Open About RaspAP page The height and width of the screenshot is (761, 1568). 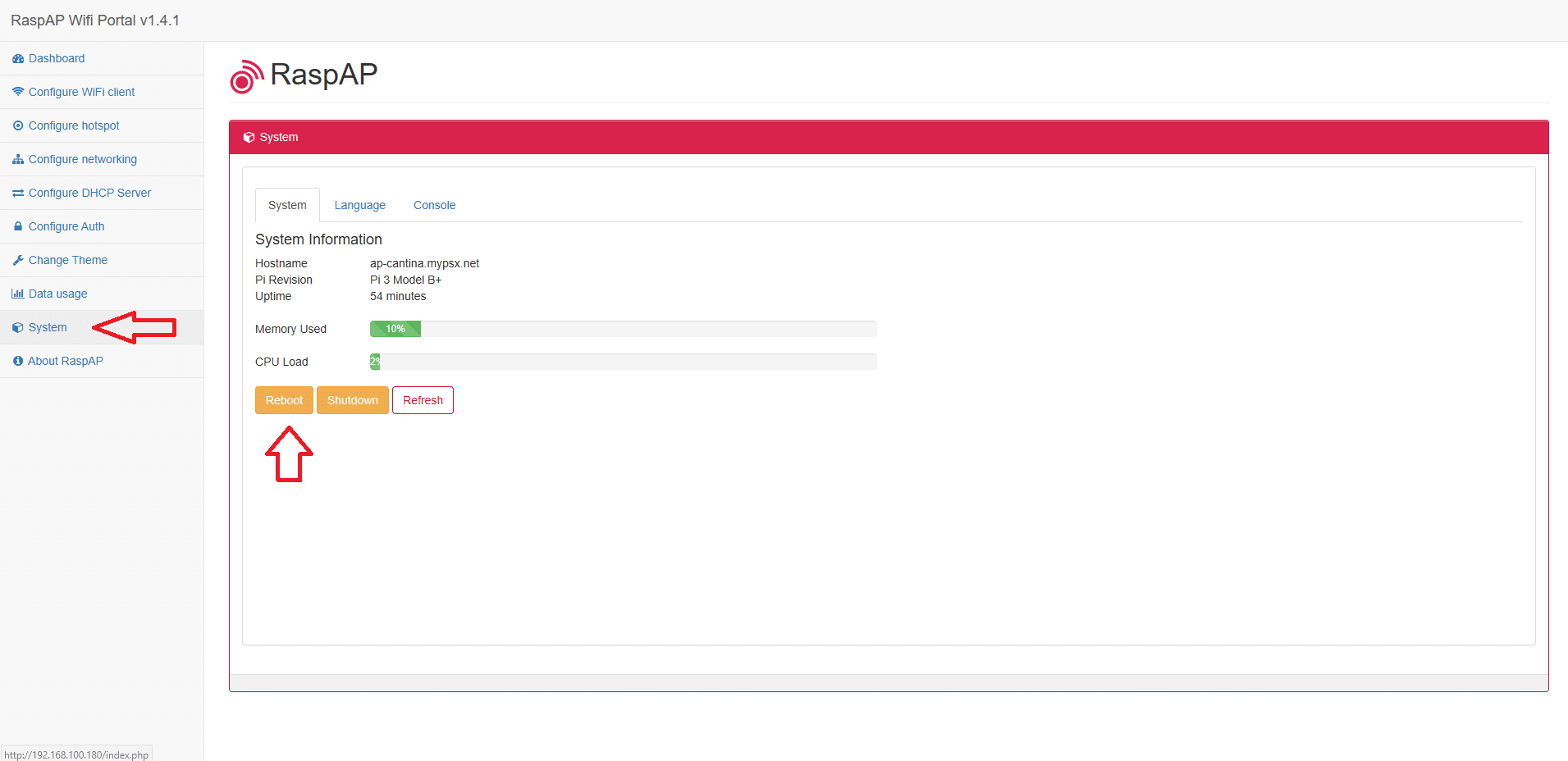(x=66, y=361)
